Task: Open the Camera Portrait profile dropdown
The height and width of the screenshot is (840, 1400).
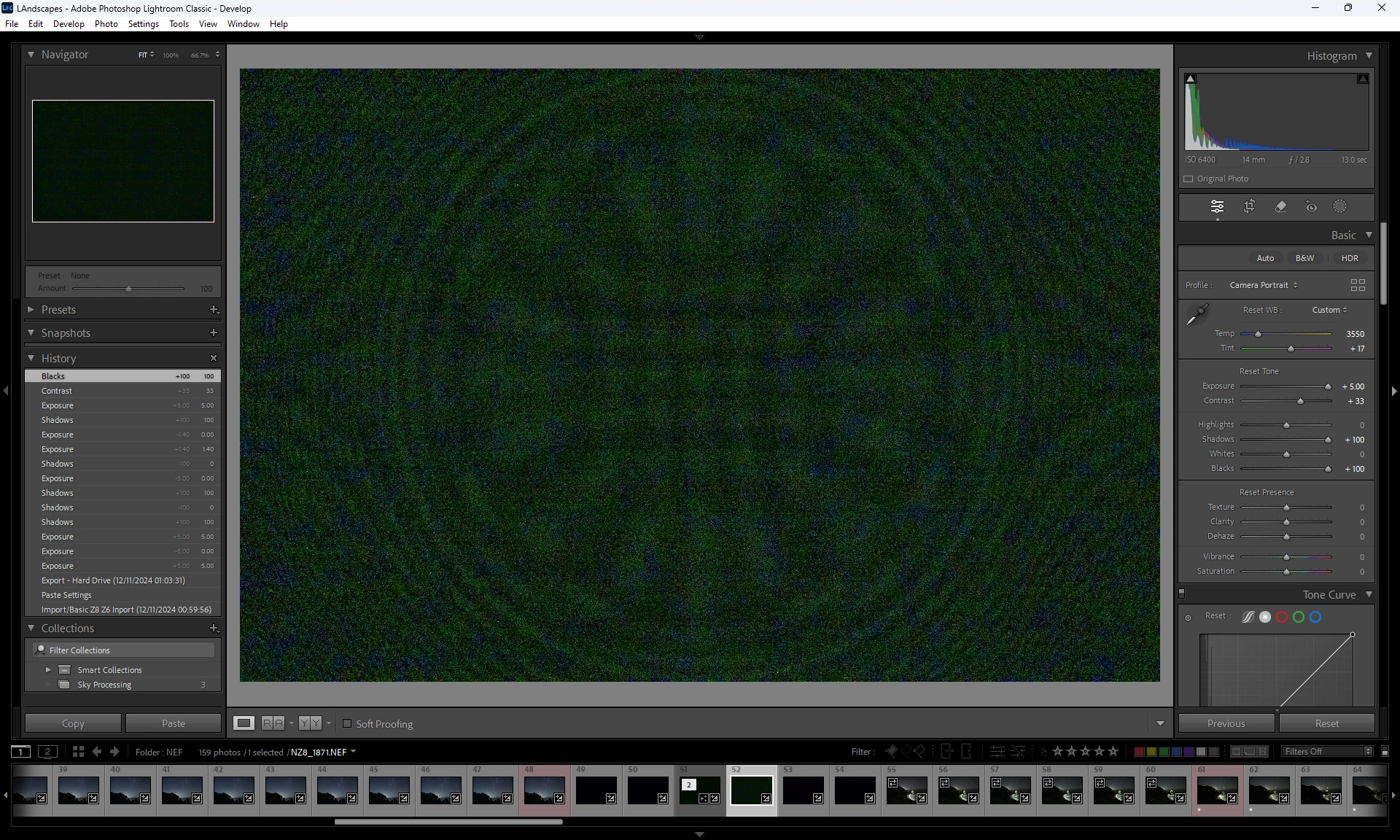Action: 1264,285
